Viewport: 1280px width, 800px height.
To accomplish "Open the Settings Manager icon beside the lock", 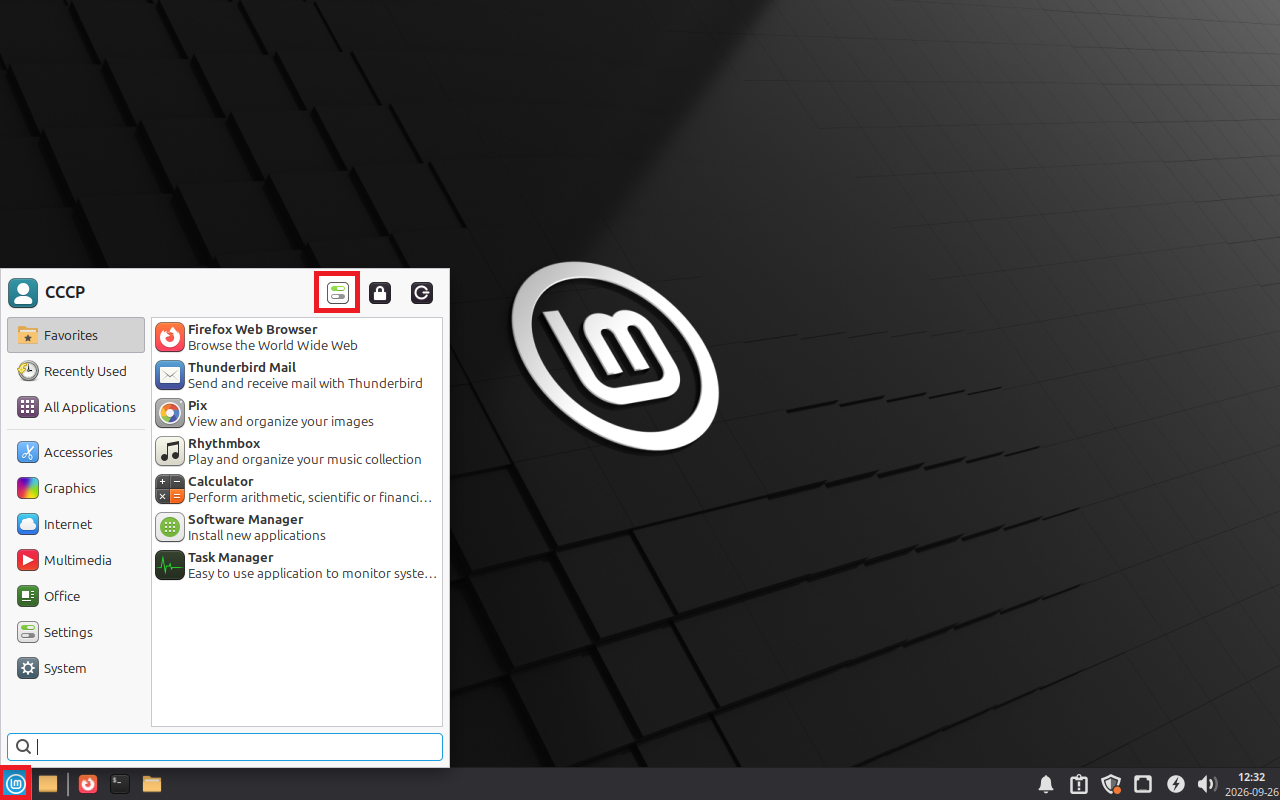I will click(x=338, y=293).
